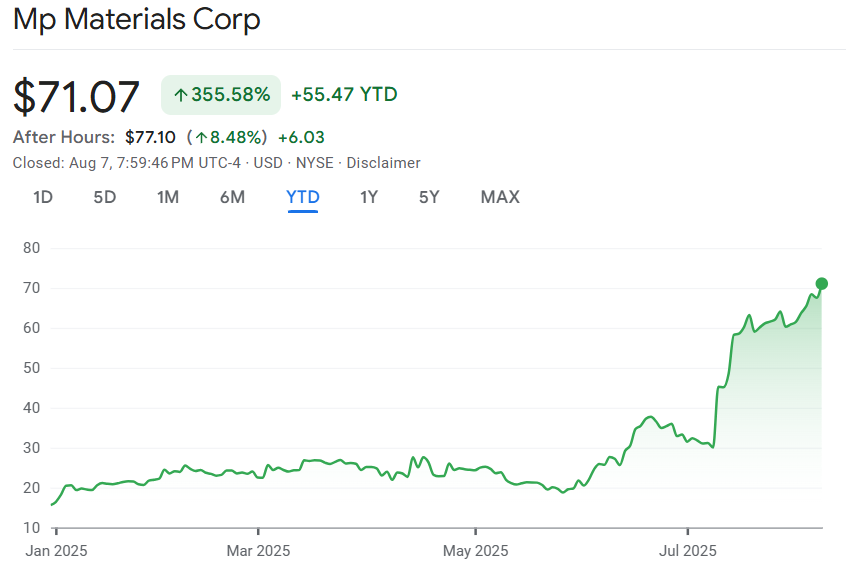This screenshot has height=568, width=846.
Task: Click the $77.10 after hours price
Action: point(150,137)
